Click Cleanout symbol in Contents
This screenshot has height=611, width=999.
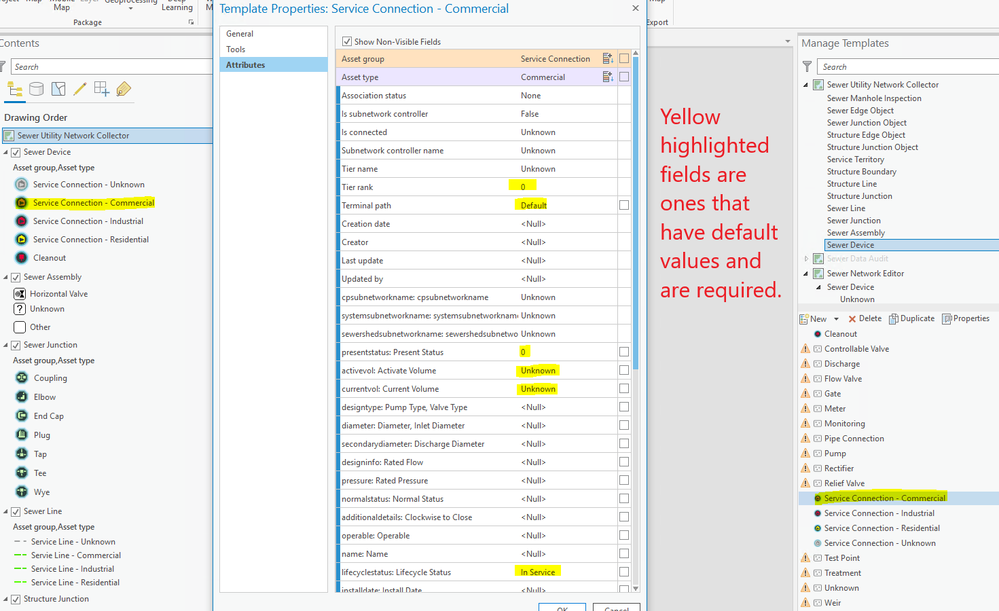[22, 258]
